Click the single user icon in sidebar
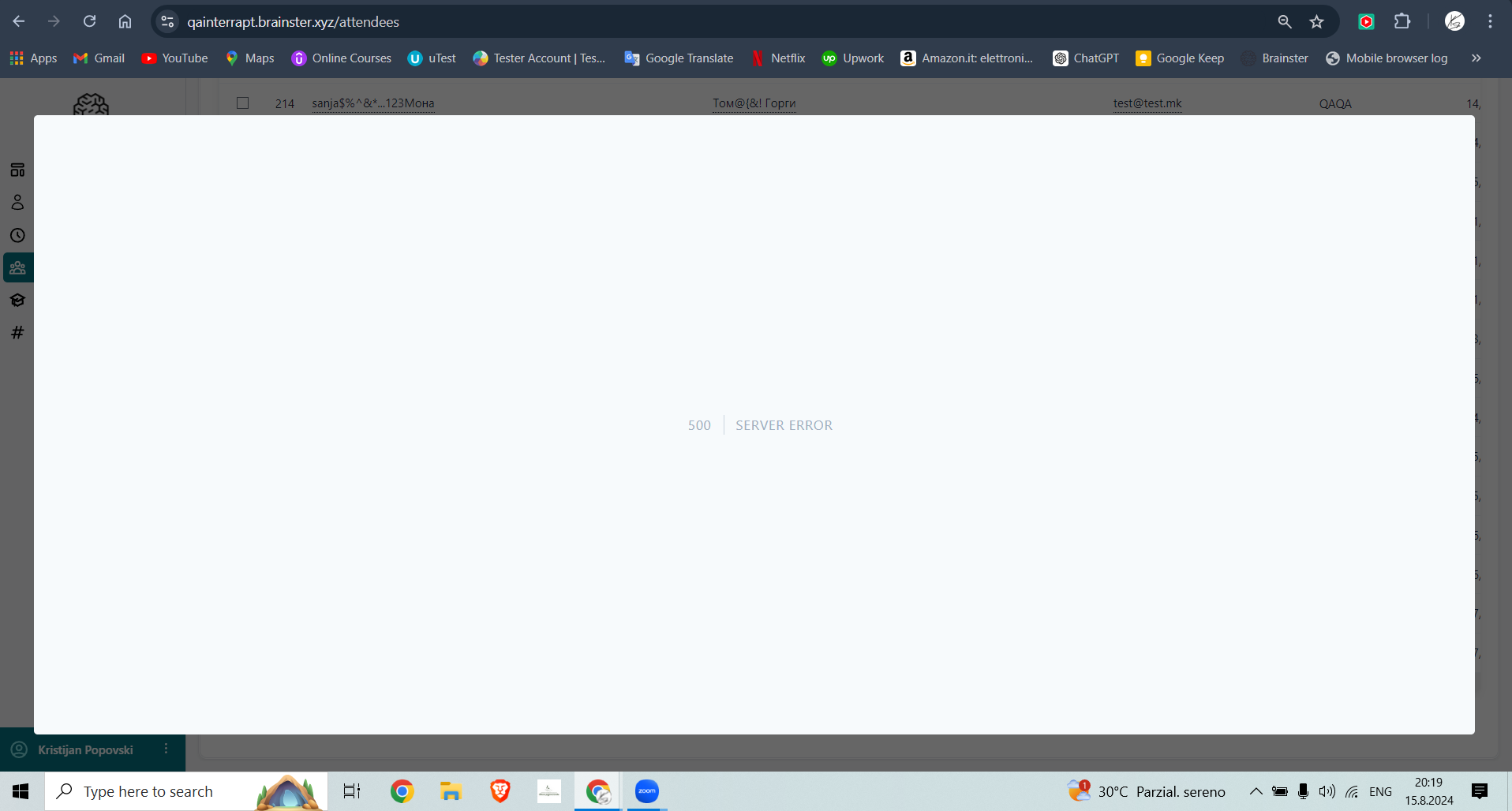The image size is (1512, 811). pyautogui.click(x=17, y=203)
